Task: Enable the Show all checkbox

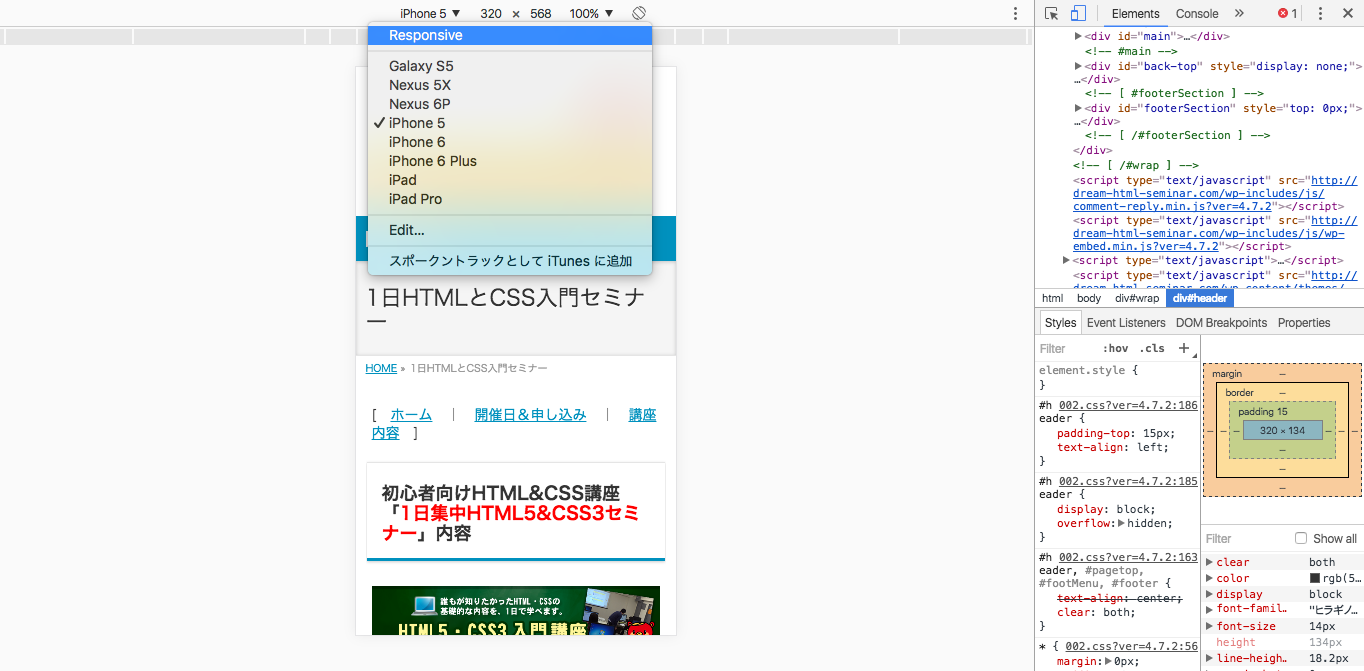Action: pos(1301,538)
